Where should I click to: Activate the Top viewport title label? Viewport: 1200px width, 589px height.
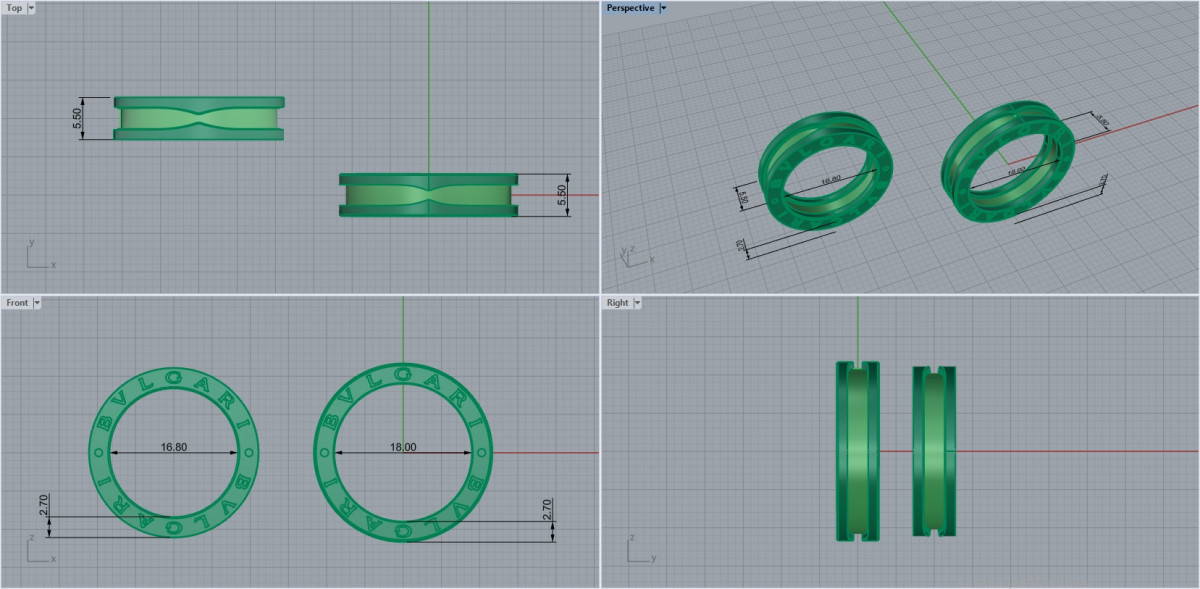click(x=14, y=7)
